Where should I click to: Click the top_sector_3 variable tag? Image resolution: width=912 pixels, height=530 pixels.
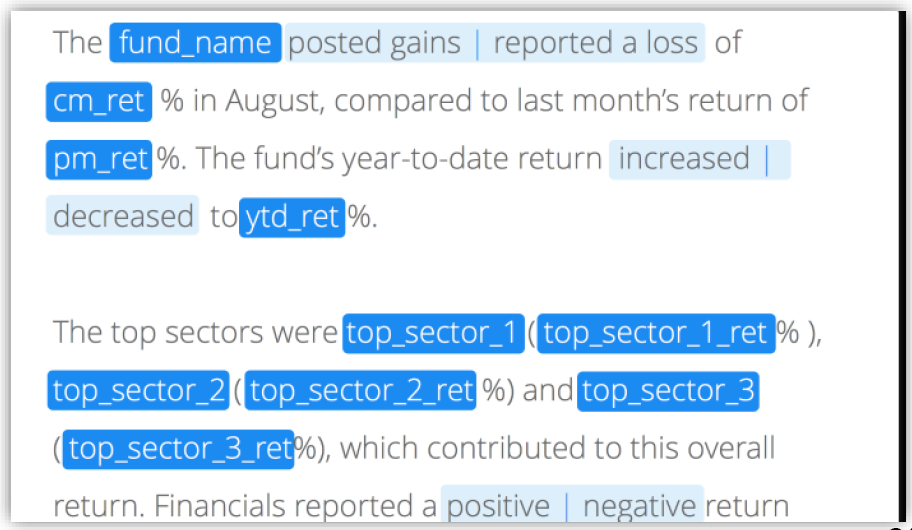(668, 390)
